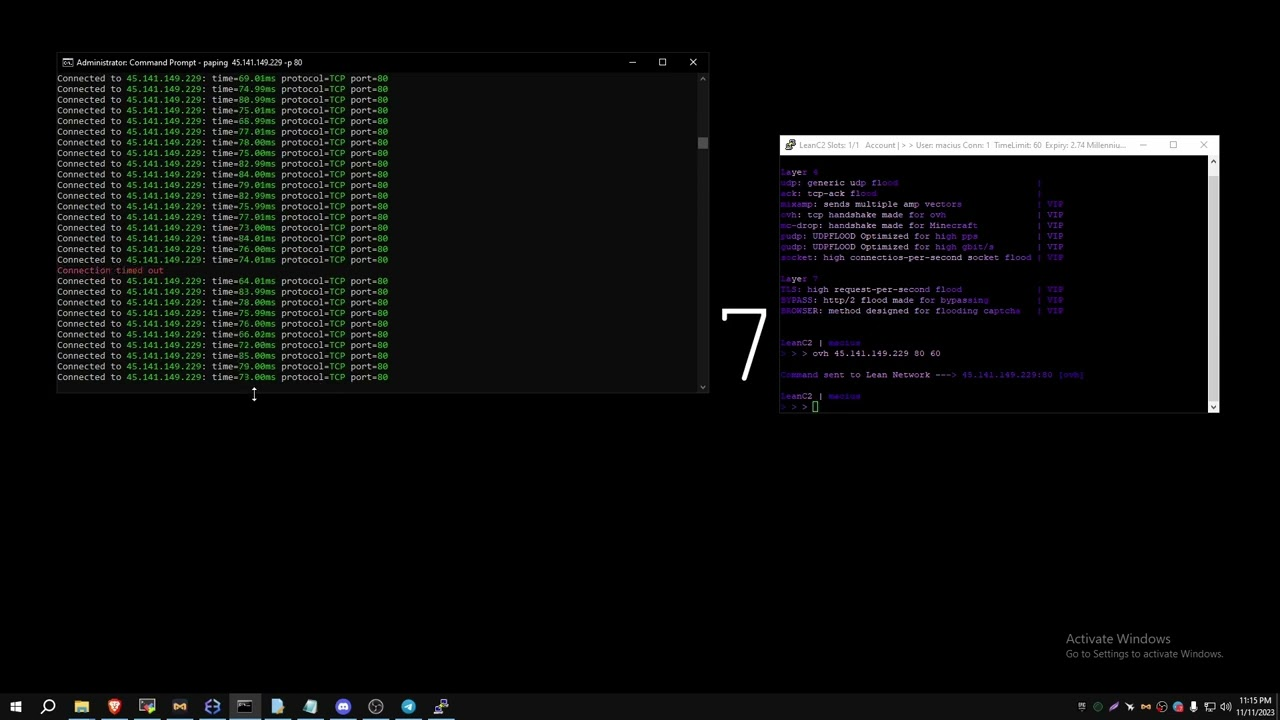Click the LeanC2 window title icon
The image size is (1280, 720).
[790, 145]
